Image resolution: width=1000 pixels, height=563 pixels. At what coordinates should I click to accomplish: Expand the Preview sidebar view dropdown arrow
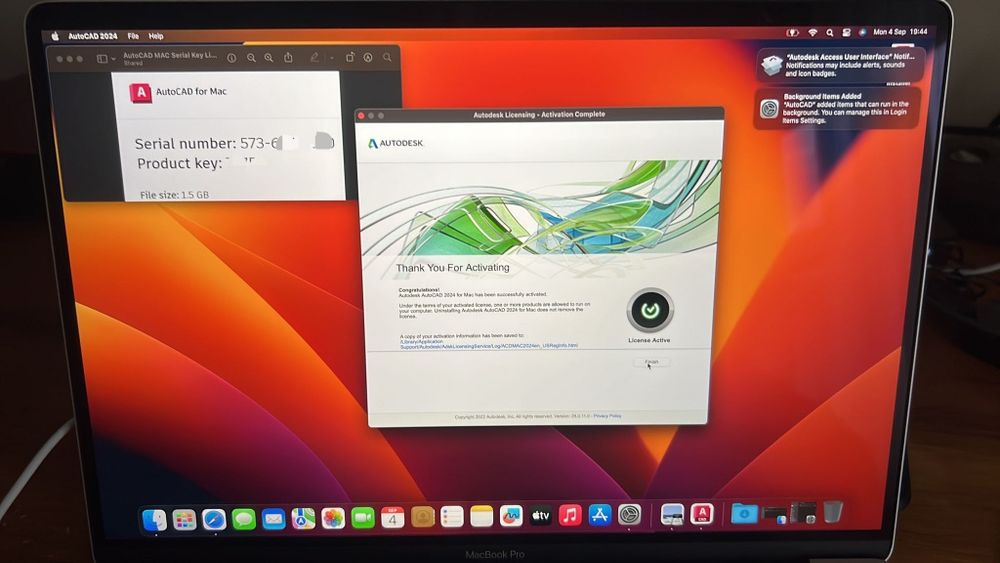[x=114, y=59]
